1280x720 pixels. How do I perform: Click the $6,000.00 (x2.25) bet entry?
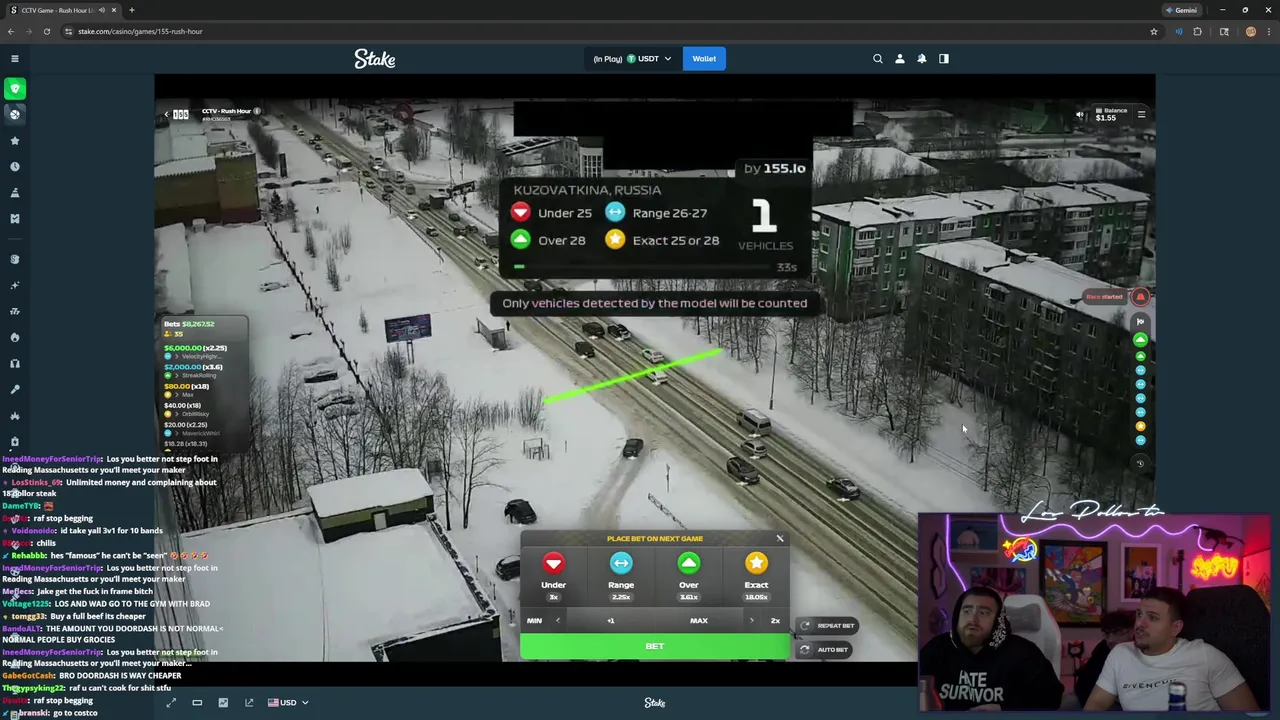point(196,348)
